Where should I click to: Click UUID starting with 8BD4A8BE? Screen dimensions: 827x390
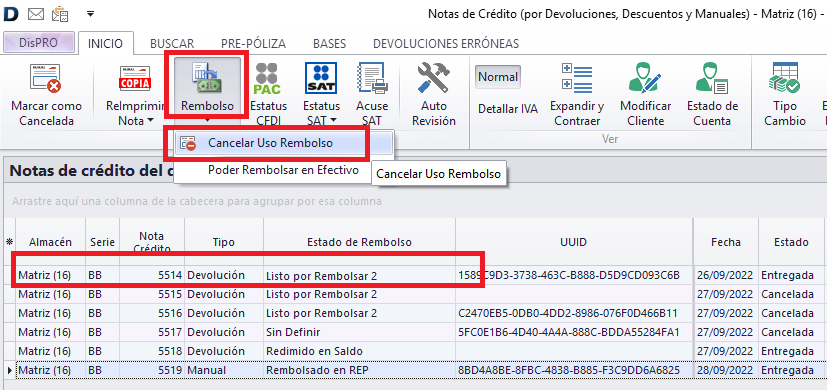pyautogui.click(x=574, y=370)
